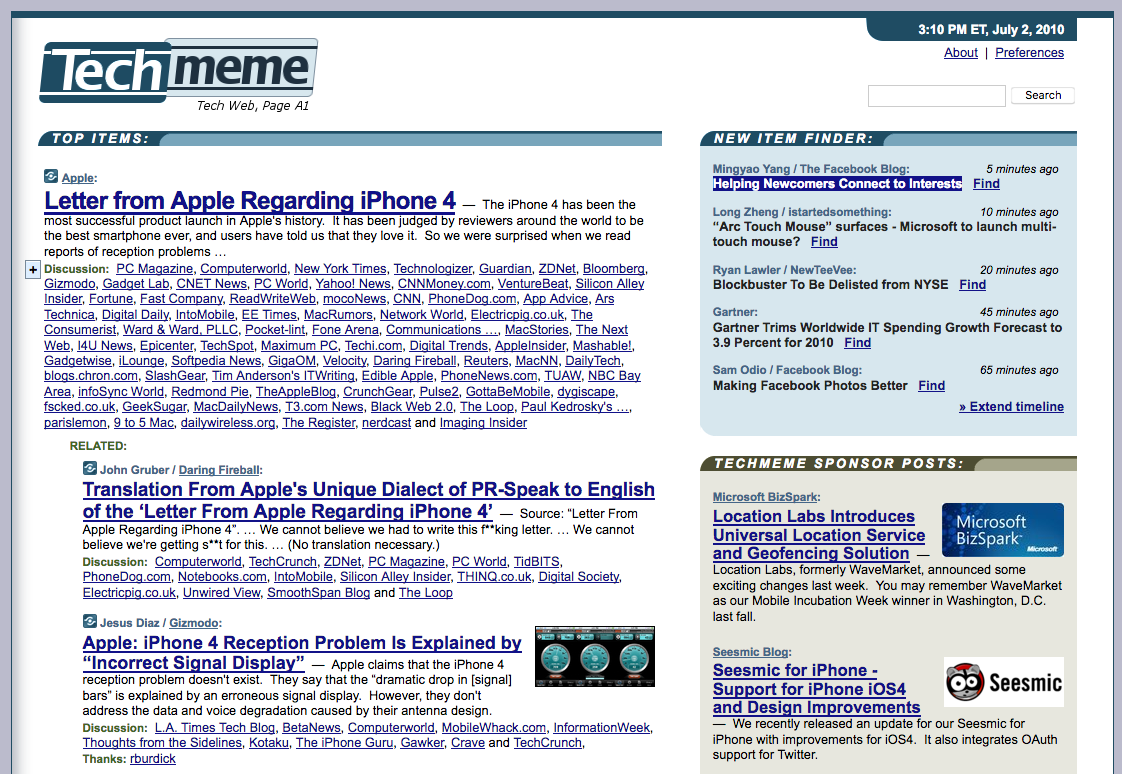Open PC Magazine link in top discussion
Screen dimensions: 1122x774
pyautogui.click(x=155, y=268)
